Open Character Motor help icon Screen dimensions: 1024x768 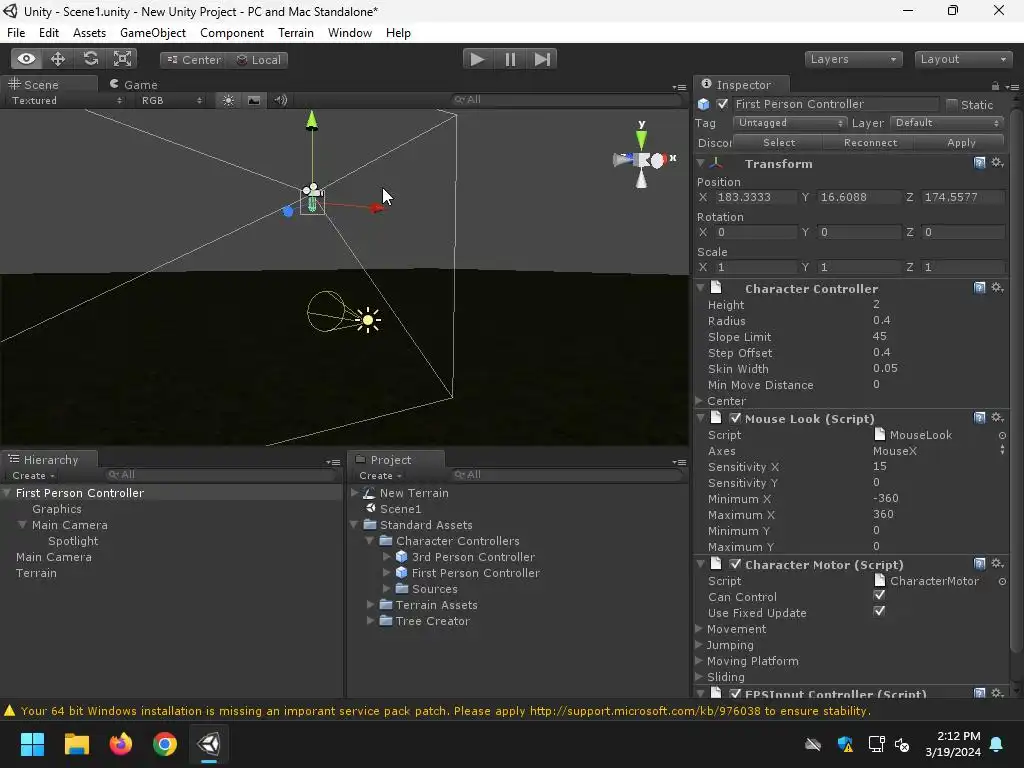point(980,564)
